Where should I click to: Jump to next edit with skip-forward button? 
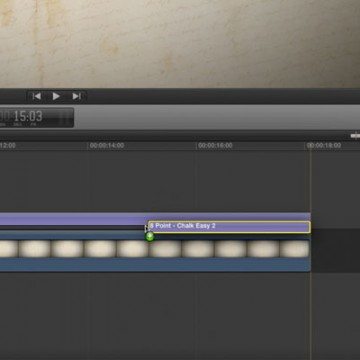coord(77,96)
